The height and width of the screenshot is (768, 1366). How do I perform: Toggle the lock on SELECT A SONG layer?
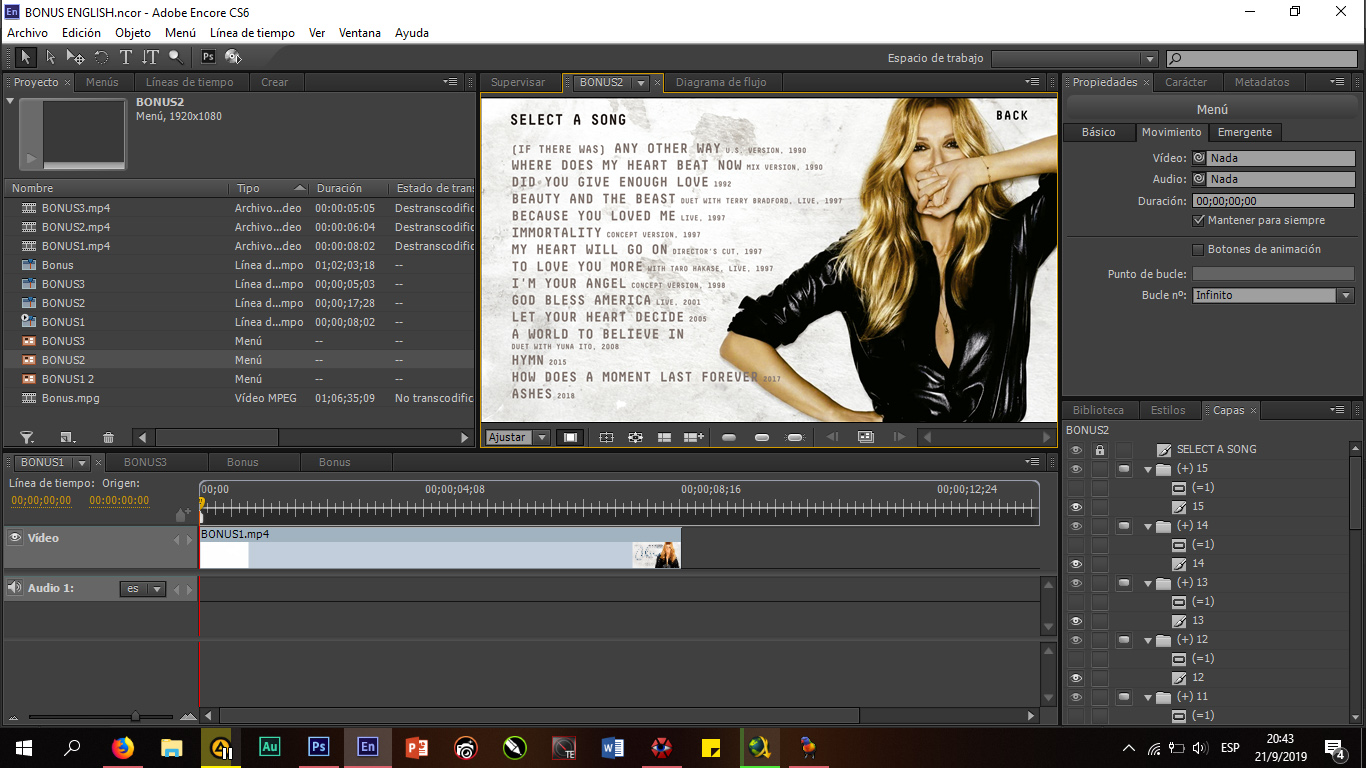click(x=1100, y=449)
